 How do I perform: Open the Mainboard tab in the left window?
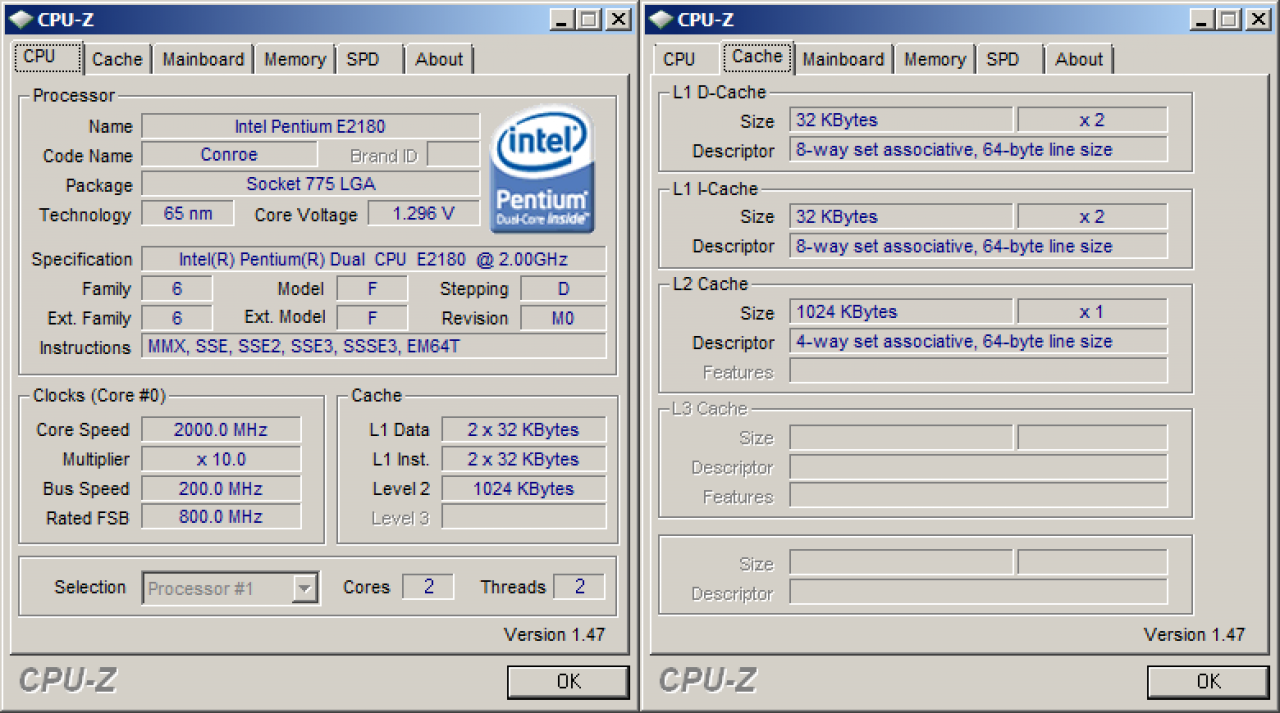[203, 59]
